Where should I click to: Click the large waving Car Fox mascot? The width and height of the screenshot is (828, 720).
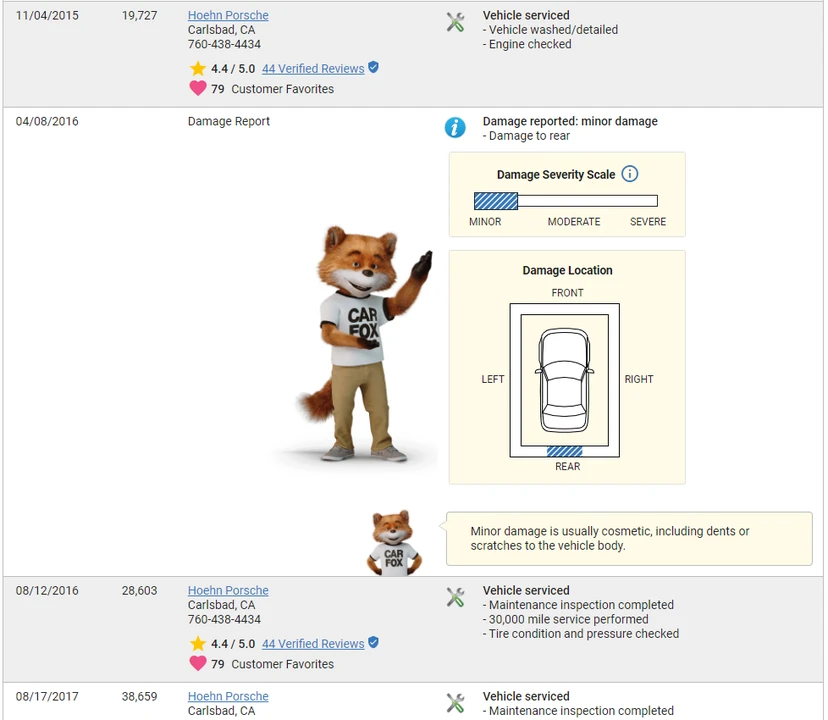click(x=364, y=343)
